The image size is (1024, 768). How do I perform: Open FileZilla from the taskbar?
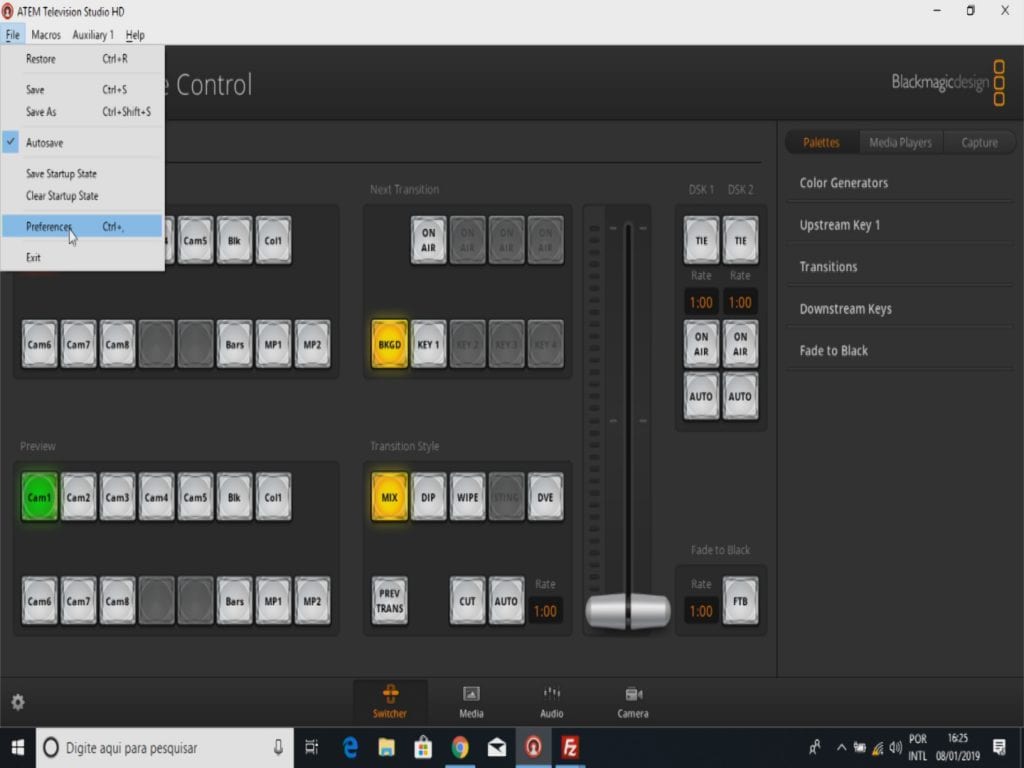point(570,747)
